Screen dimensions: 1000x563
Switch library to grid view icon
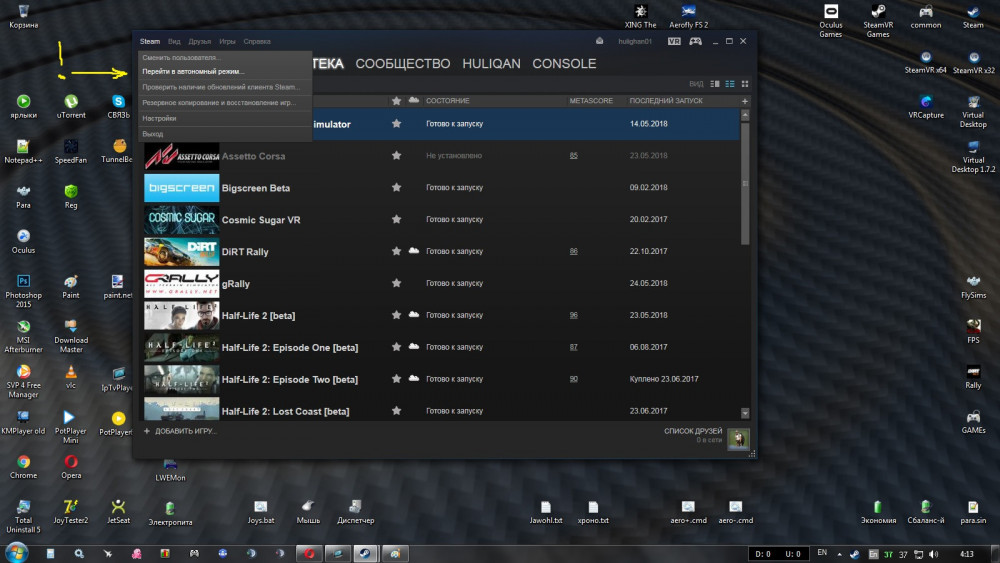click(x=744, y=84)
